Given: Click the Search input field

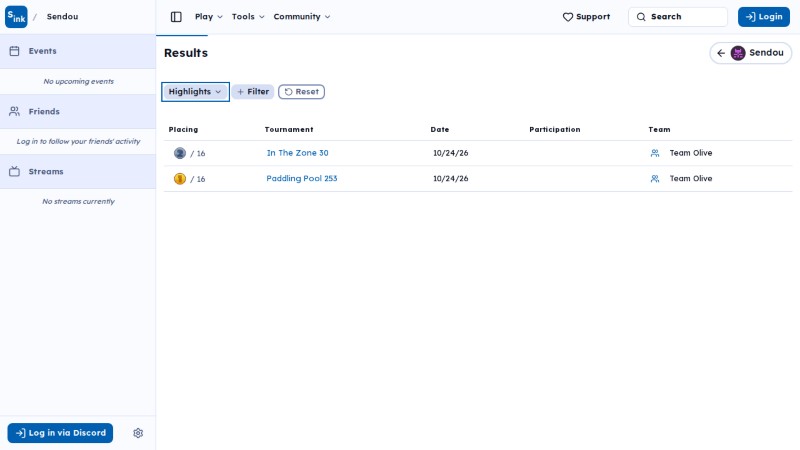Looking at the screenshot, I should 678,17.
